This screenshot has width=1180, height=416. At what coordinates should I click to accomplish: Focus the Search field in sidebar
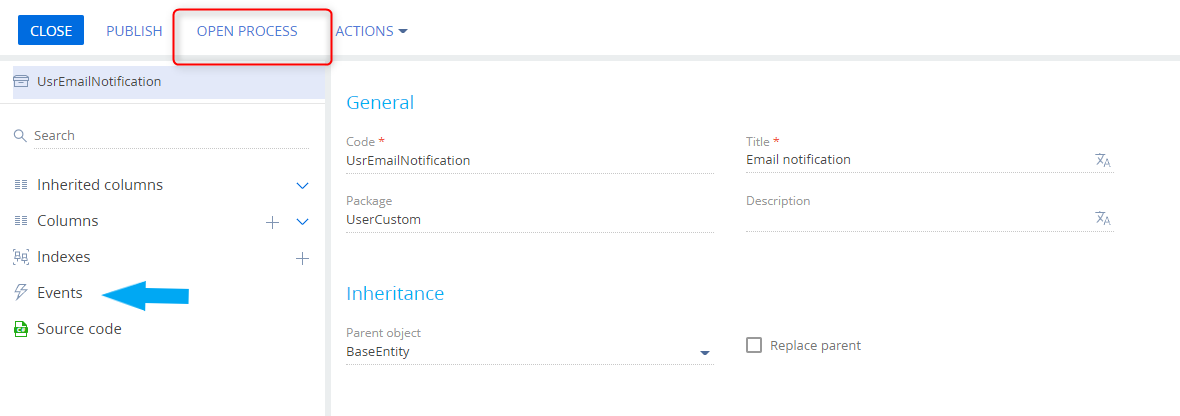coord(170,135)
